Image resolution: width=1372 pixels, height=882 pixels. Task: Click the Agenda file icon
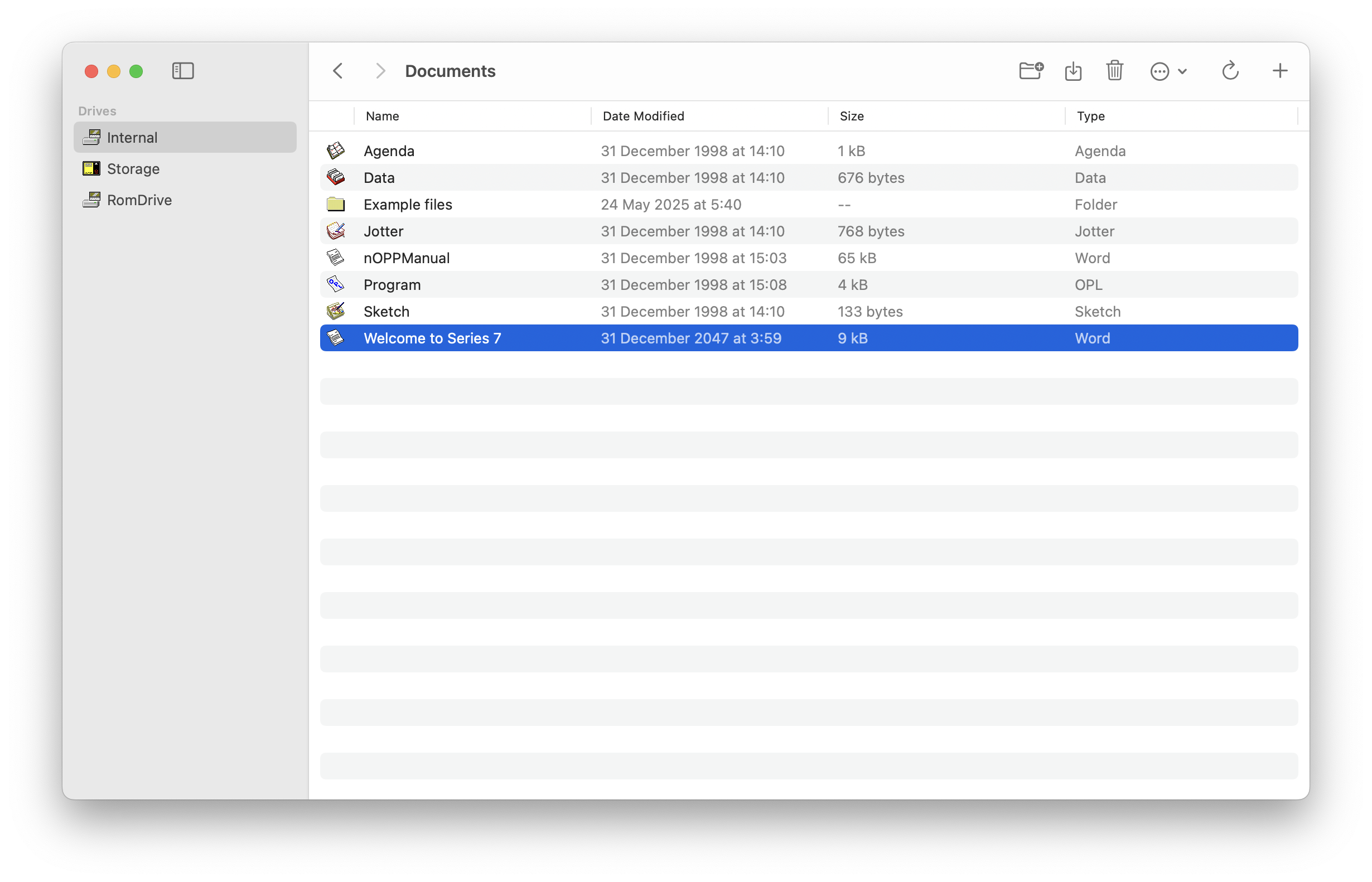pos(336,151)
